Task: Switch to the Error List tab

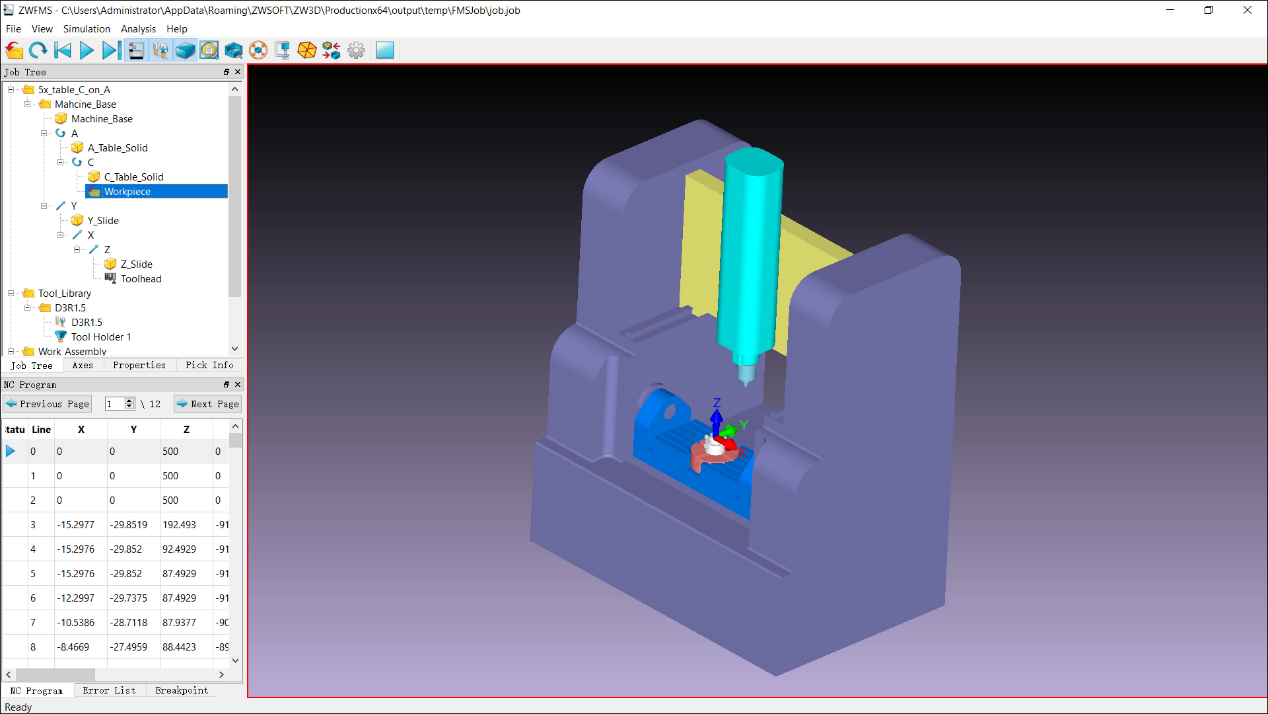Action: [110, 690]
